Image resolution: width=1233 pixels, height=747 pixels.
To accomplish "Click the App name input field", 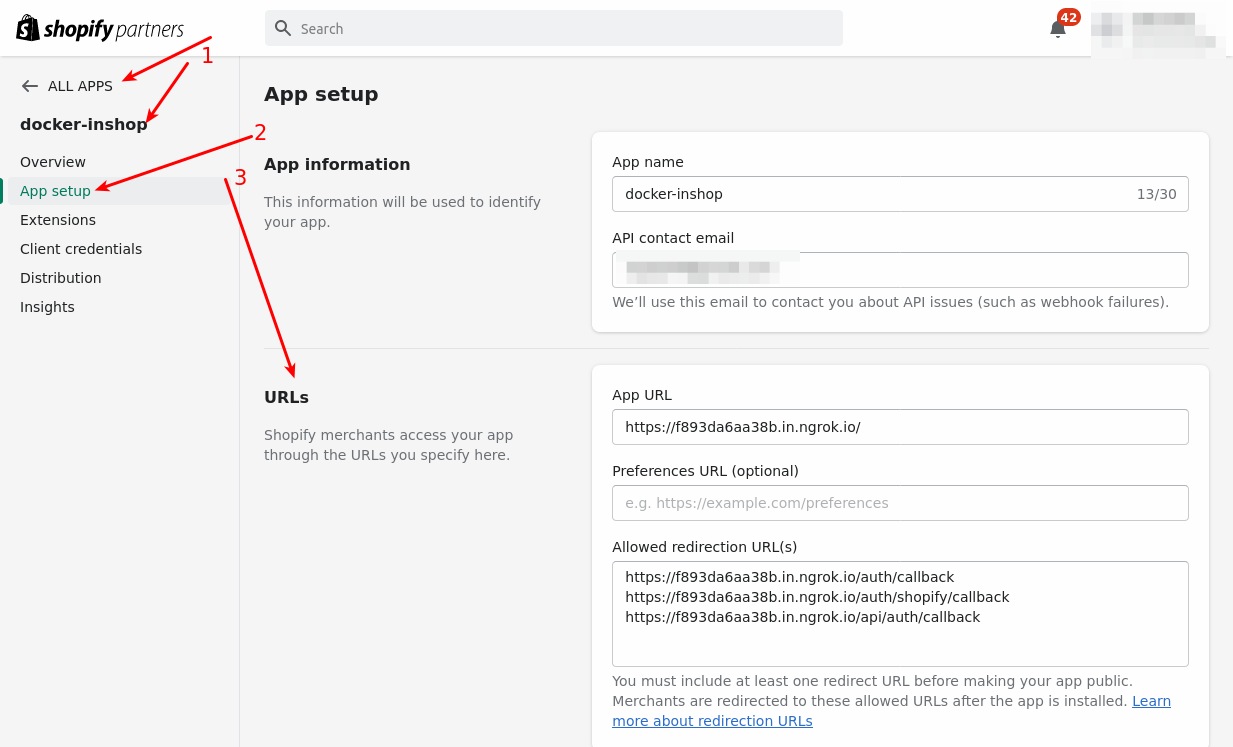I will [900, 194].
